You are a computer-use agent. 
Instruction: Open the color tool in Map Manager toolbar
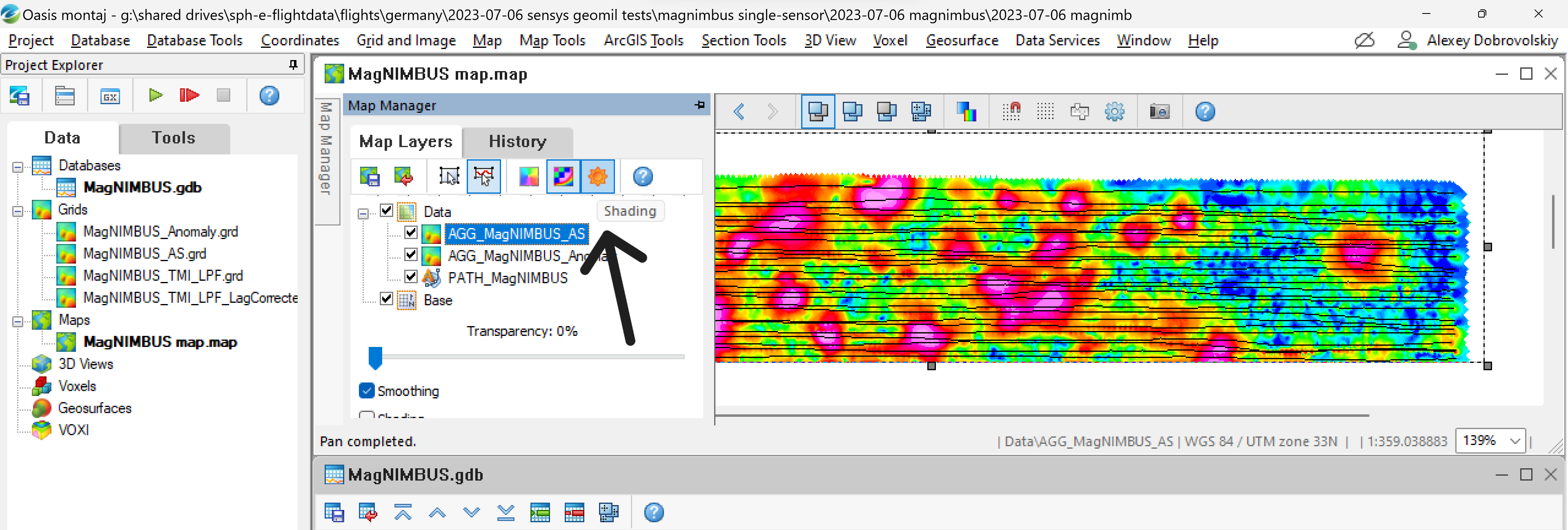click(528, 177)
